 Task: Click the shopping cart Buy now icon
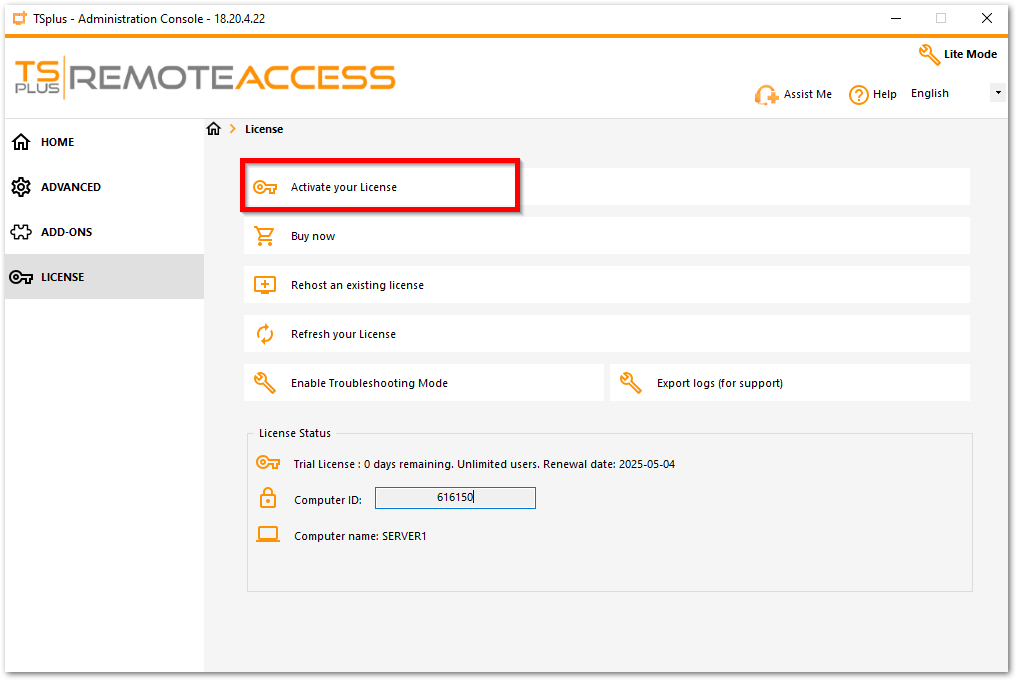click(265, 236)
